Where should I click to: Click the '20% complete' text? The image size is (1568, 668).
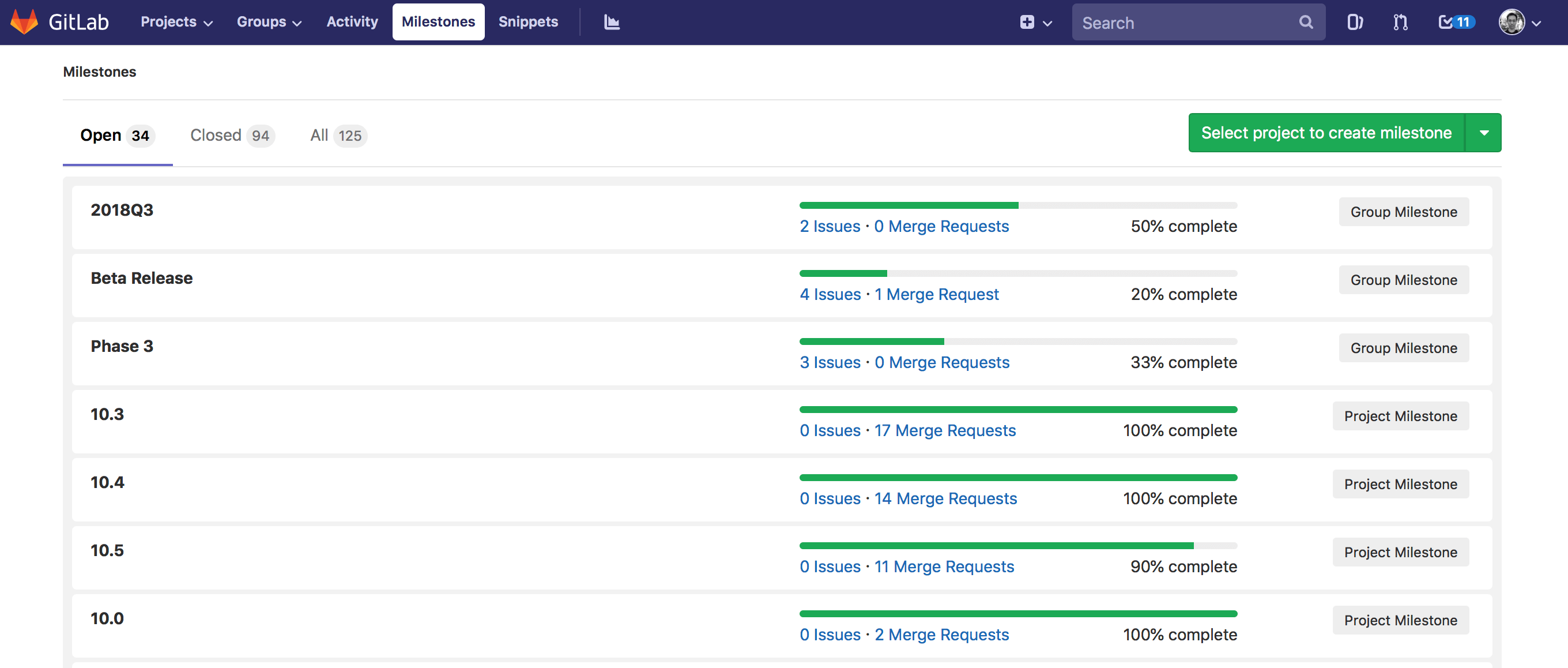[1184, 295]
